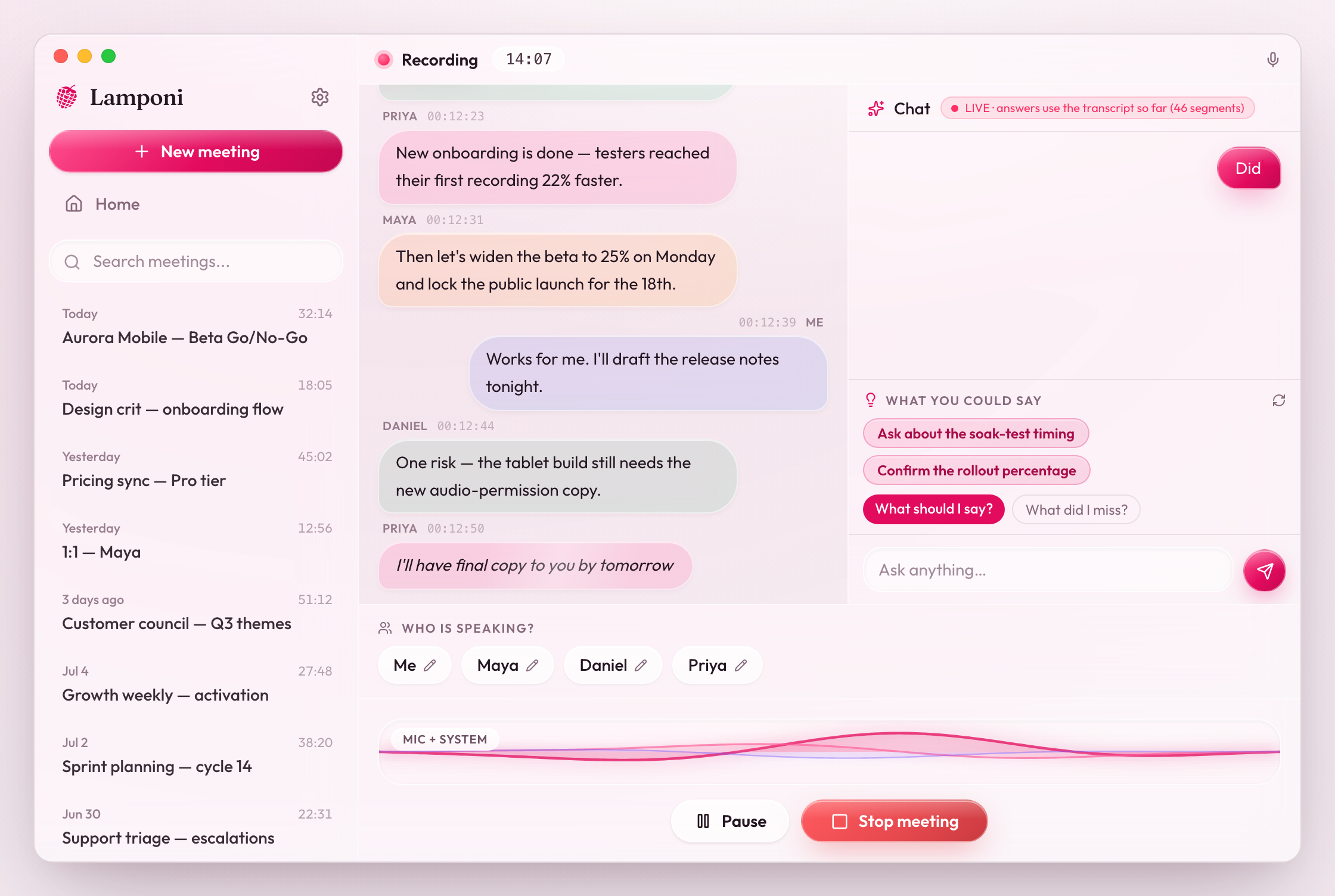Open settings with the gear icon
Viewport: 1335px width, 896px height.
(x=320, y=97)
